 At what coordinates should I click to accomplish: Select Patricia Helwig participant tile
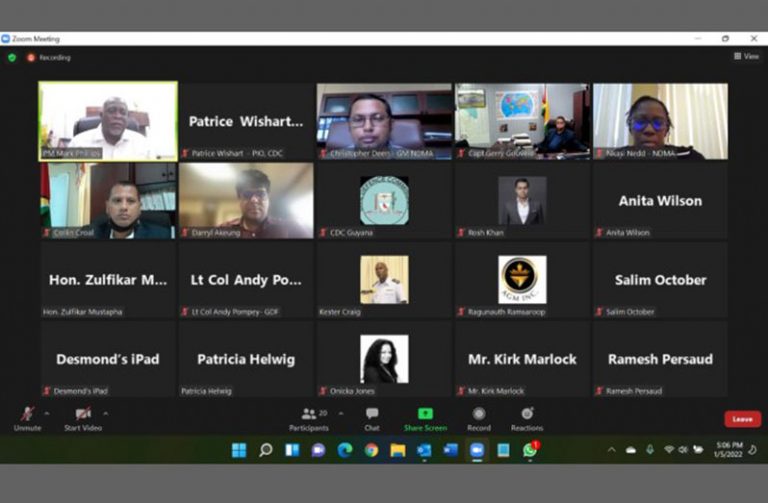coord(246,359)
